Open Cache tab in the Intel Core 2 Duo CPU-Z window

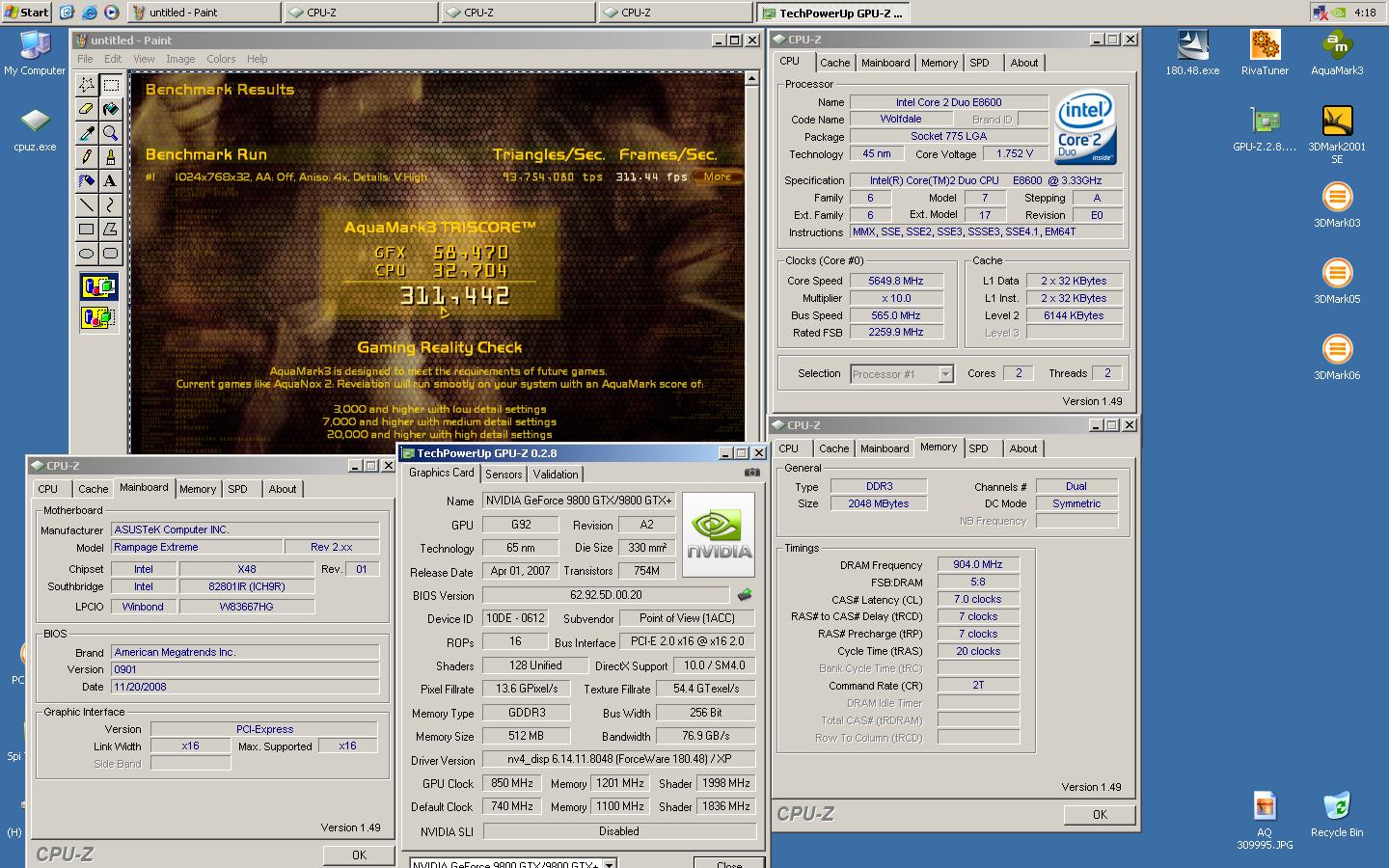[835, 63]
